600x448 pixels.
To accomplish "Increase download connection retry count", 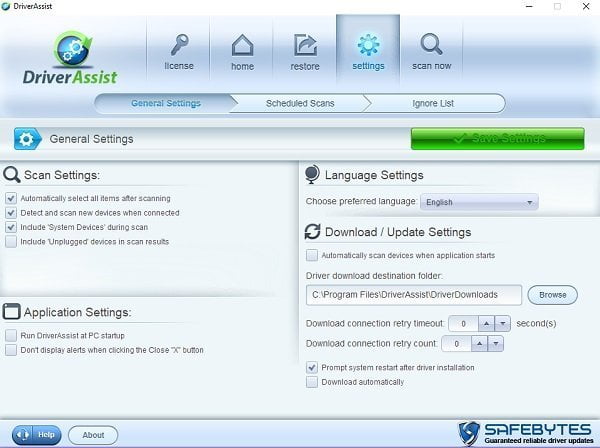I will pyautogui.click(x=479, y=344).
